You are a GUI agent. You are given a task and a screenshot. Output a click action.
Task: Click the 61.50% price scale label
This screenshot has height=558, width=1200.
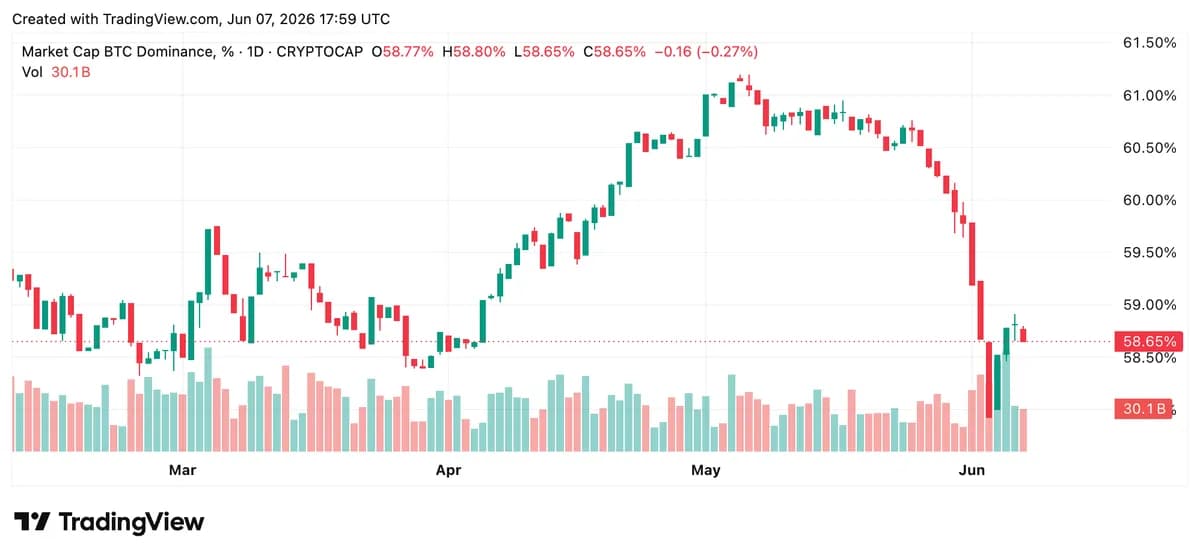1148,43
